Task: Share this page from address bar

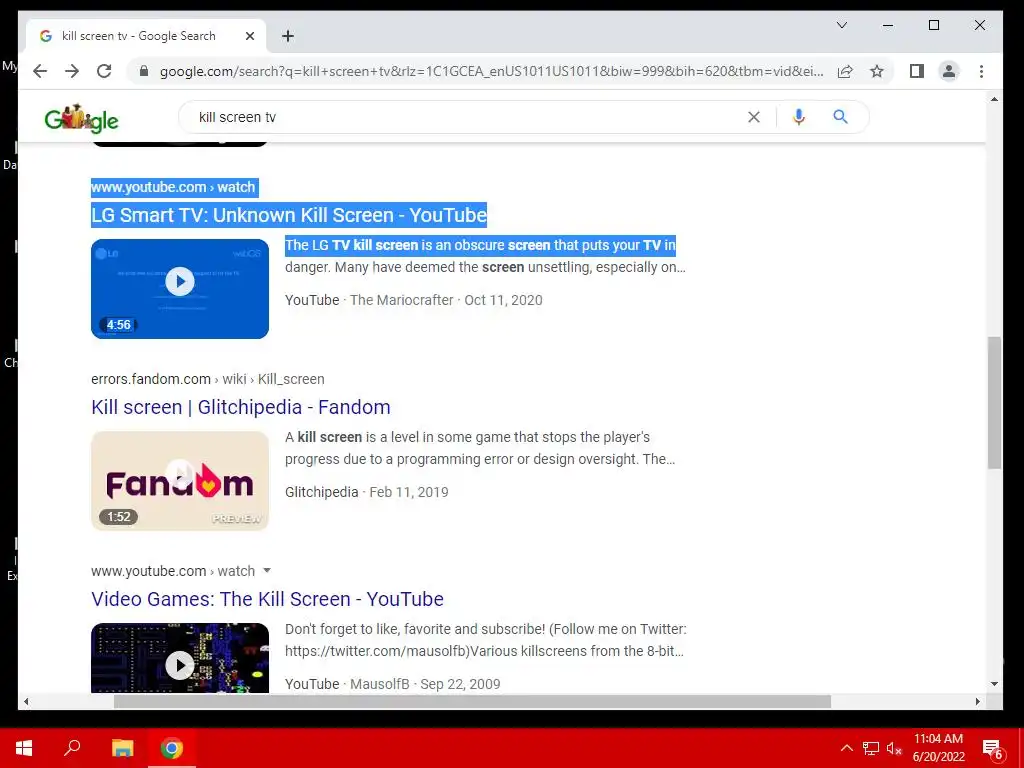Action: (x=845, y=71)
